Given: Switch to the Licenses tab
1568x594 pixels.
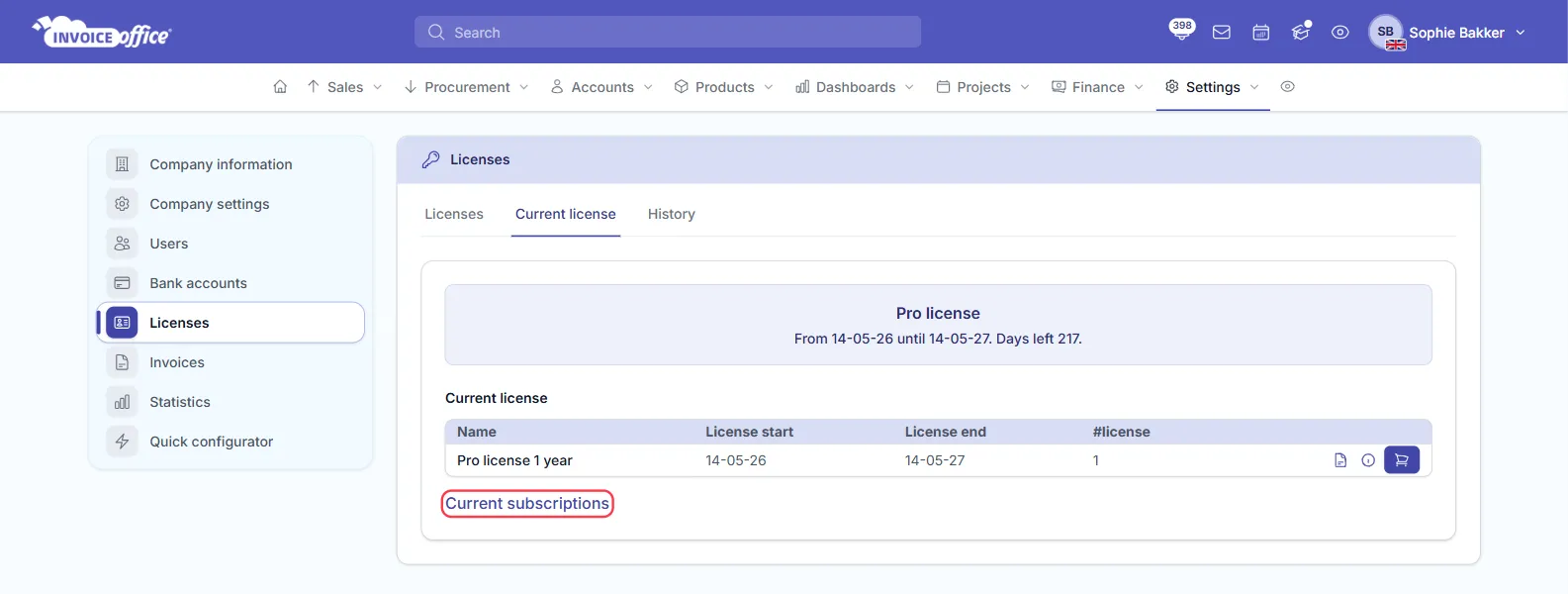Looking at the screenshot, I should pos(454,214).
